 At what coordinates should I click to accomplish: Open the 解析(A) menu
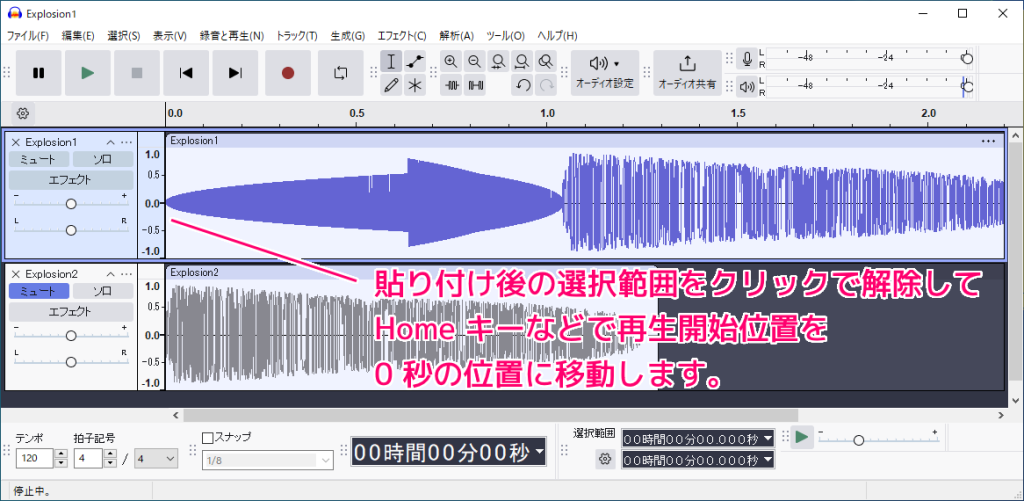click(x=456, y=36)
